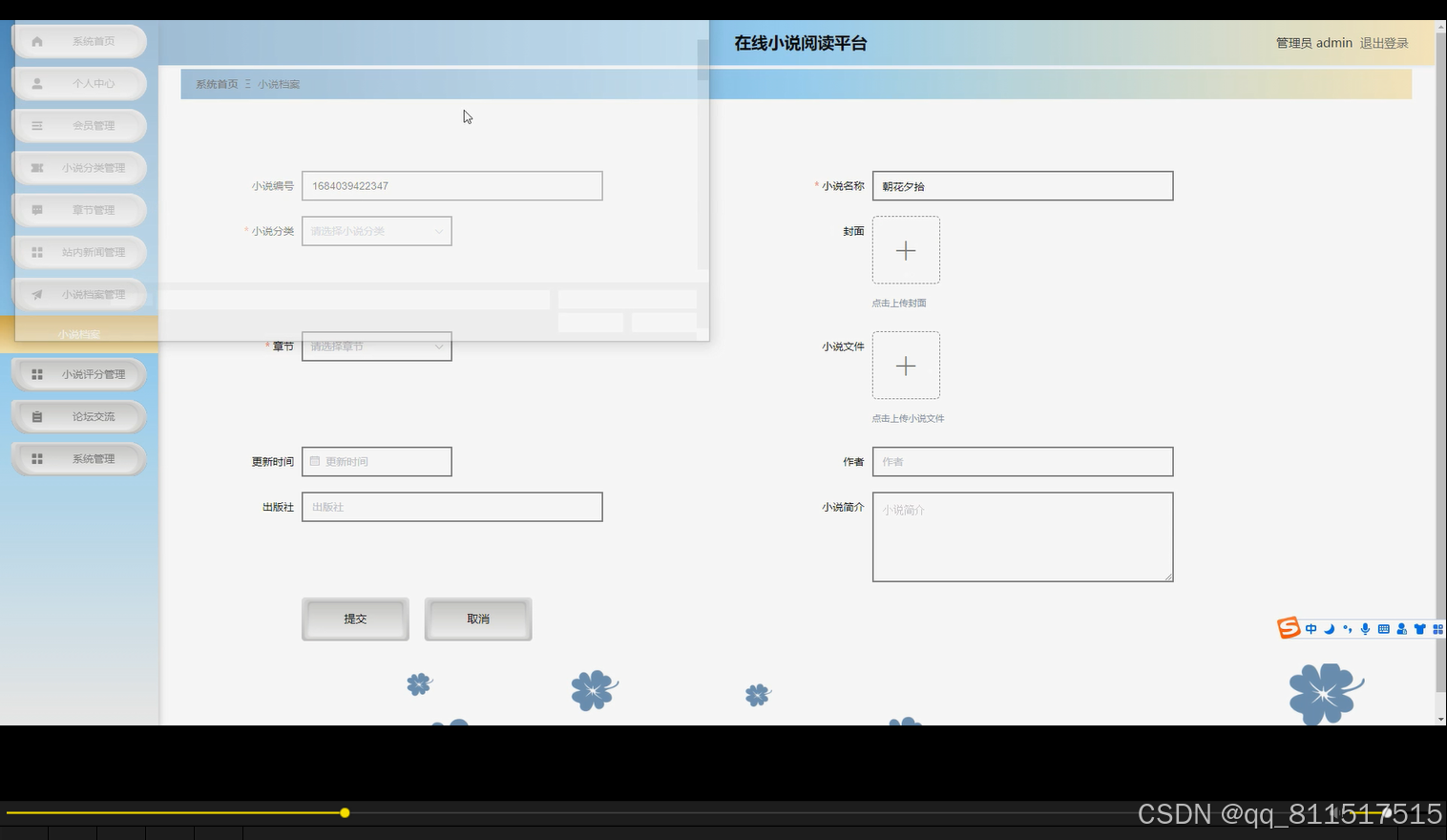
Task: Click the 小说简介 text area
Action: tap(1022, 536)
